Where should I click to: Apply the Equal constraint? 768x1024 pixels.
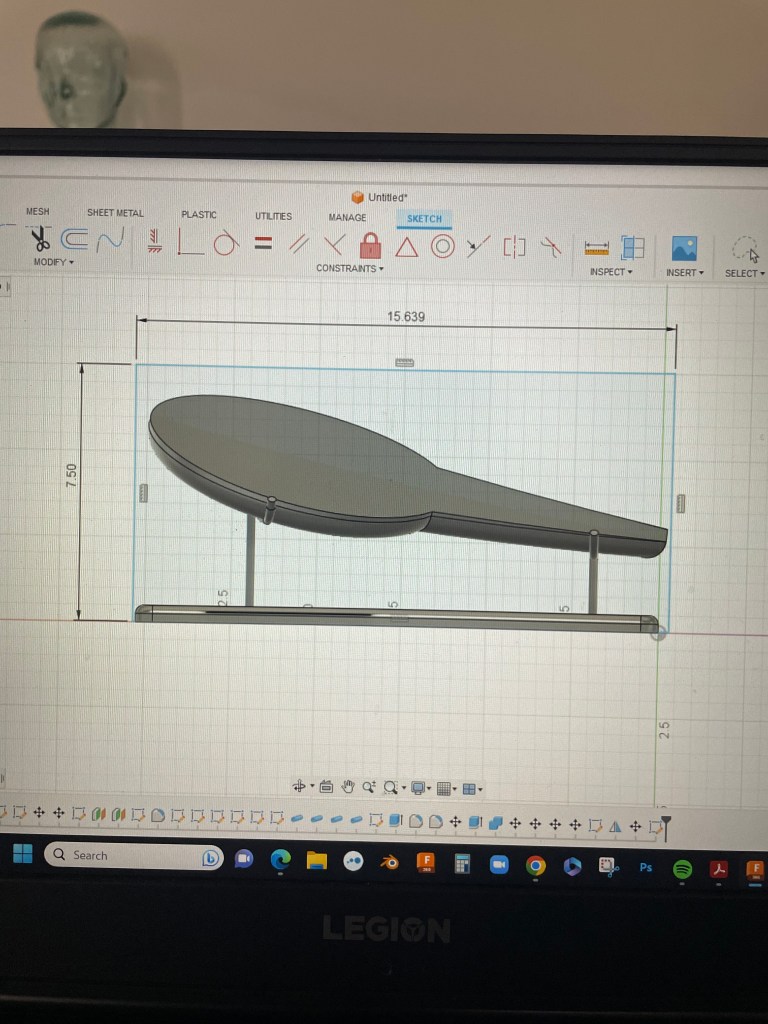click(263, 242)
